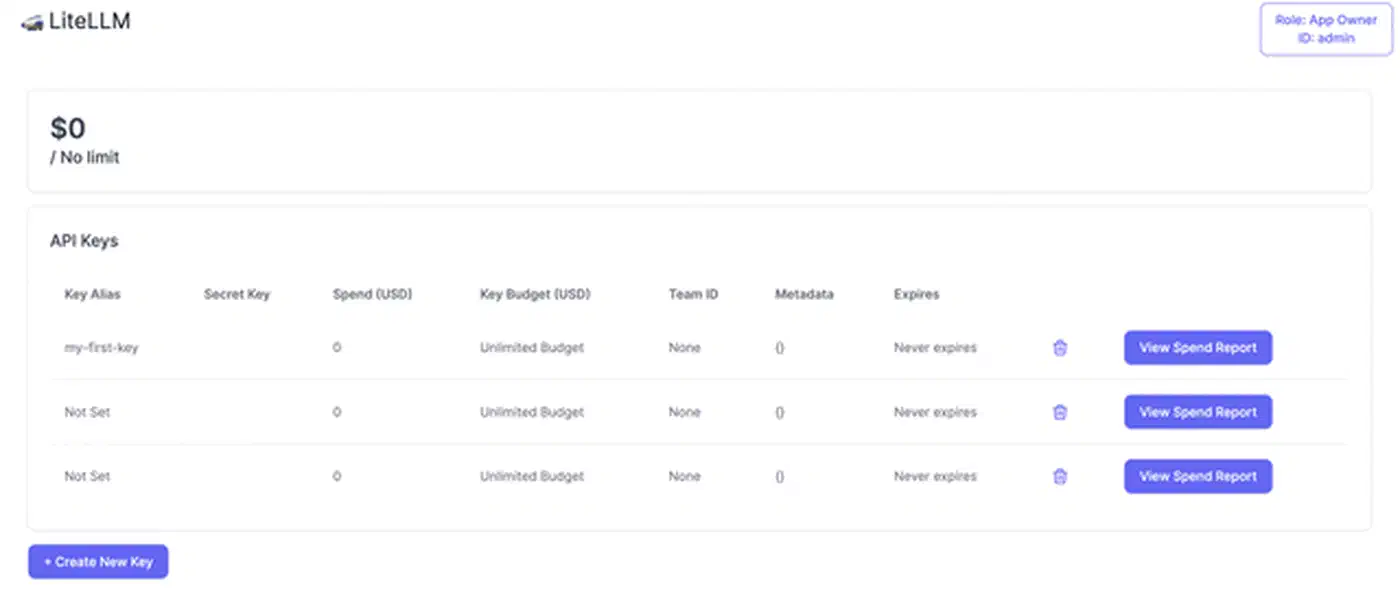Click trash icon in the middle key row
Screen dimensions: 1400x599
(1060, 412)
